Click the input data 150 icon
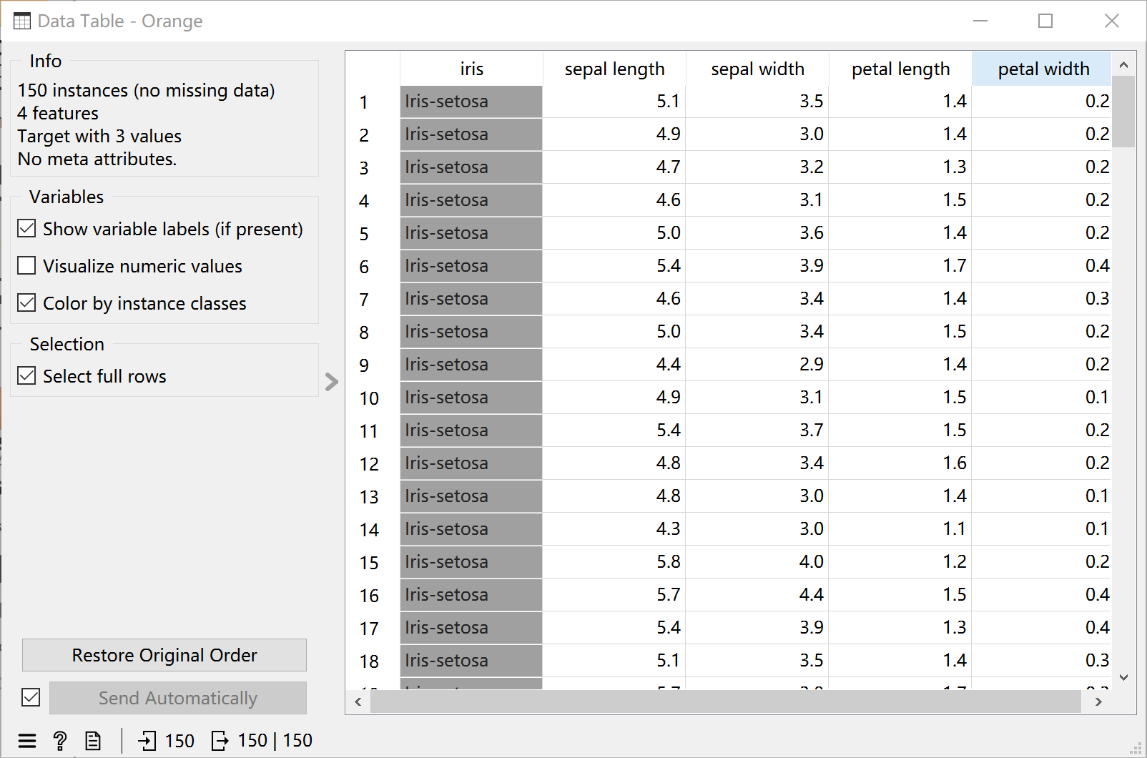Viewport: 1147px width, 758px height. pyautogui.click(x=147, y=741)
